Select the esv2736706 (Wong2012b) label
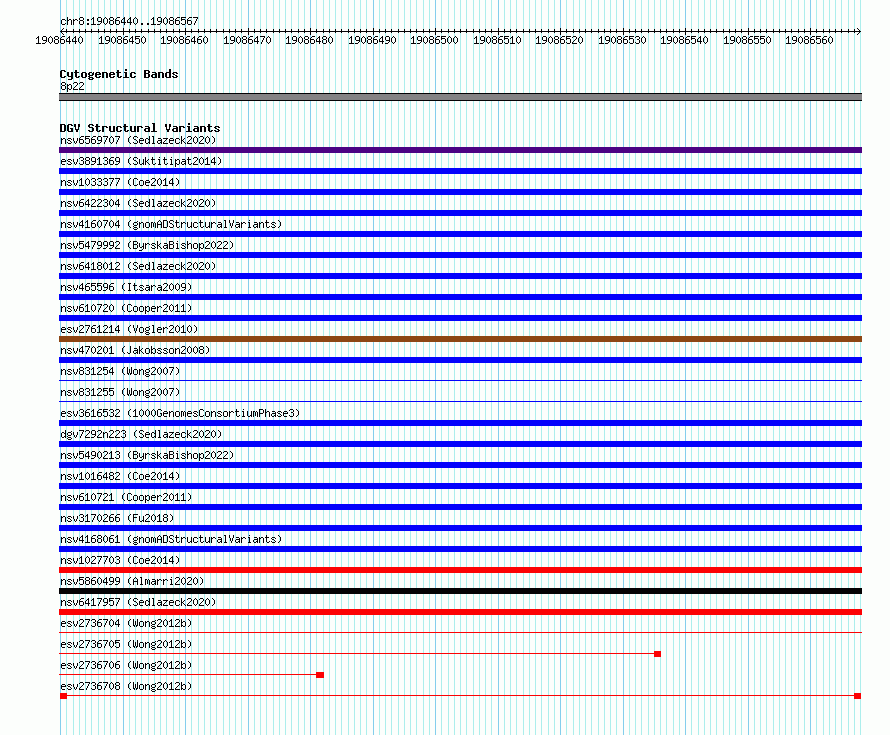This screenshot has height=735, width=890. pos(126,665)
